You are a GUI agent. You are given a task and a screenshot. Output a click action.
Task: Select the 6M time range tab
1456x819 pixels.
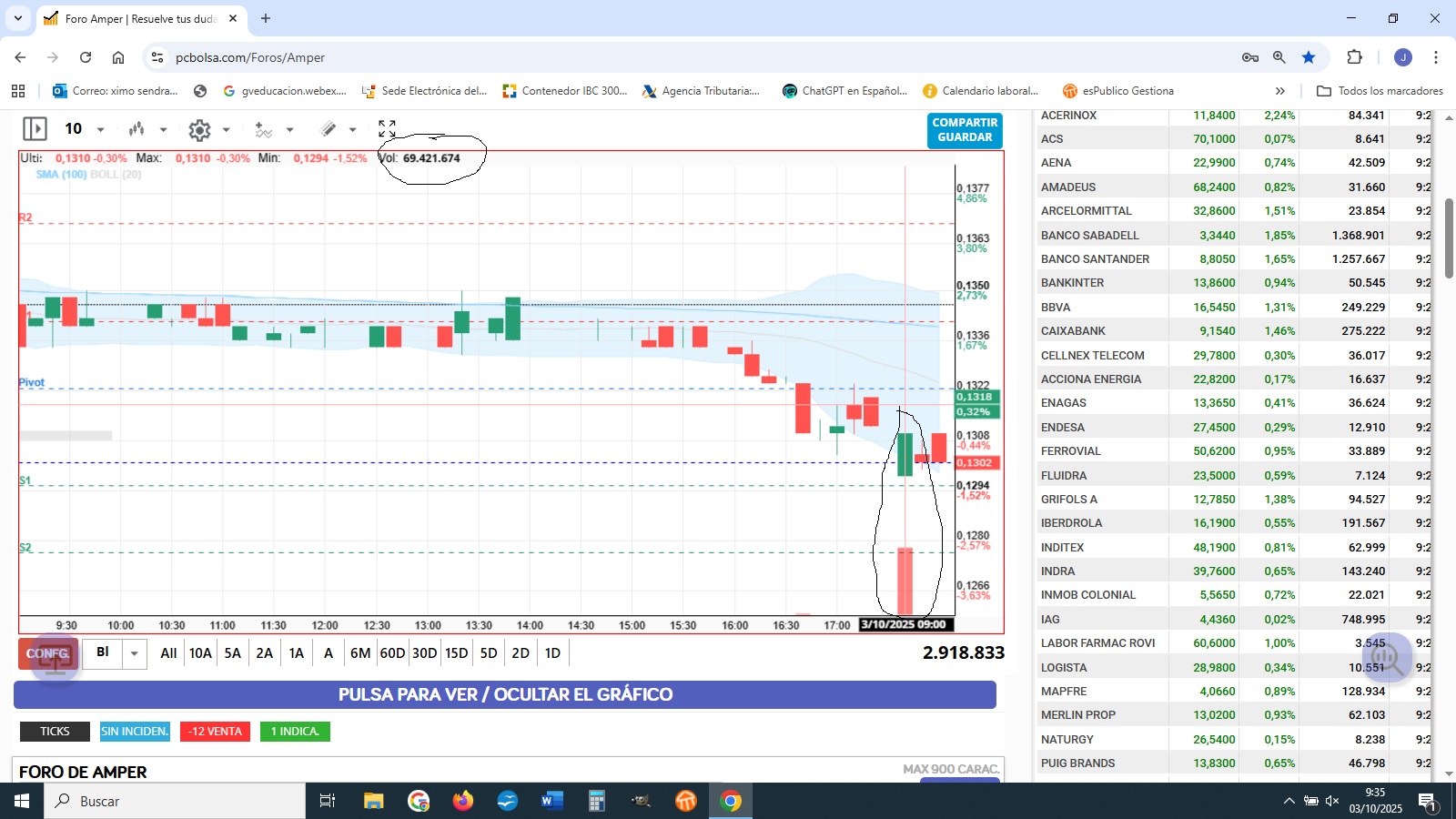[x=360, y=653]
